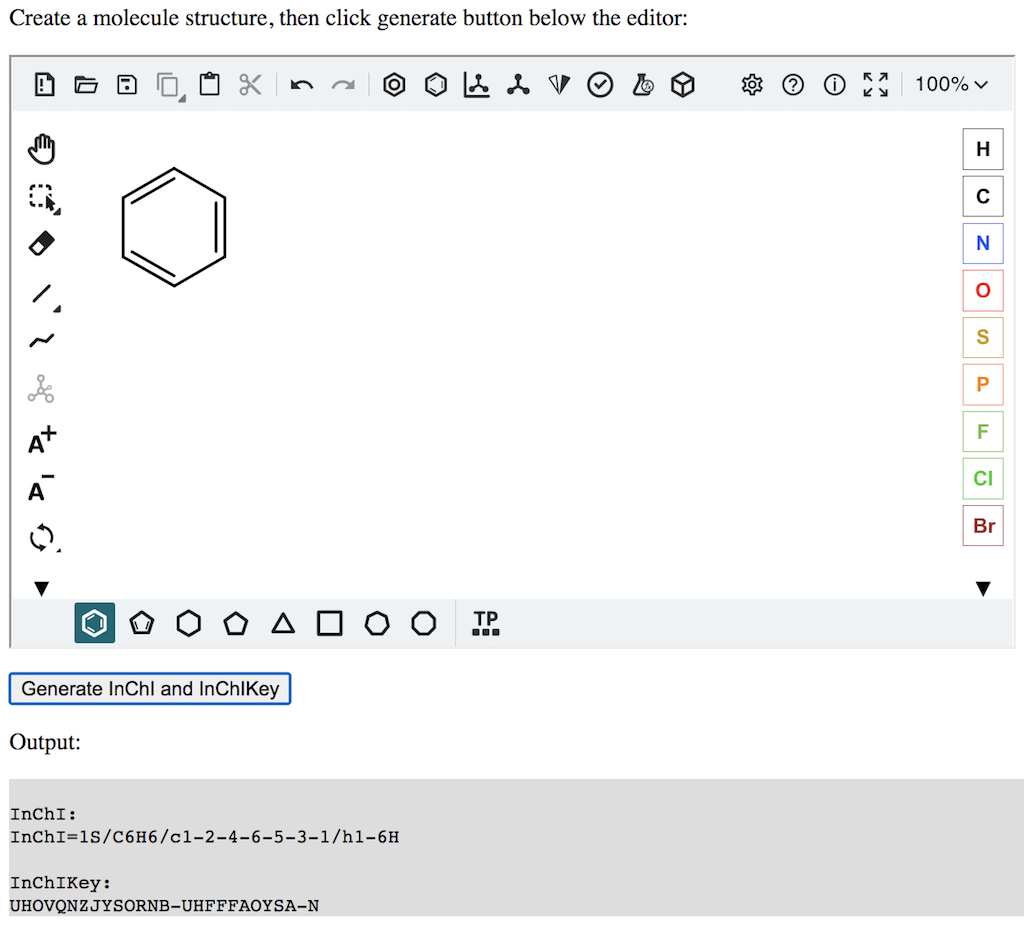Open the zoom percentage dropdown
The image size is (1024, 931).
click(950, 84)
